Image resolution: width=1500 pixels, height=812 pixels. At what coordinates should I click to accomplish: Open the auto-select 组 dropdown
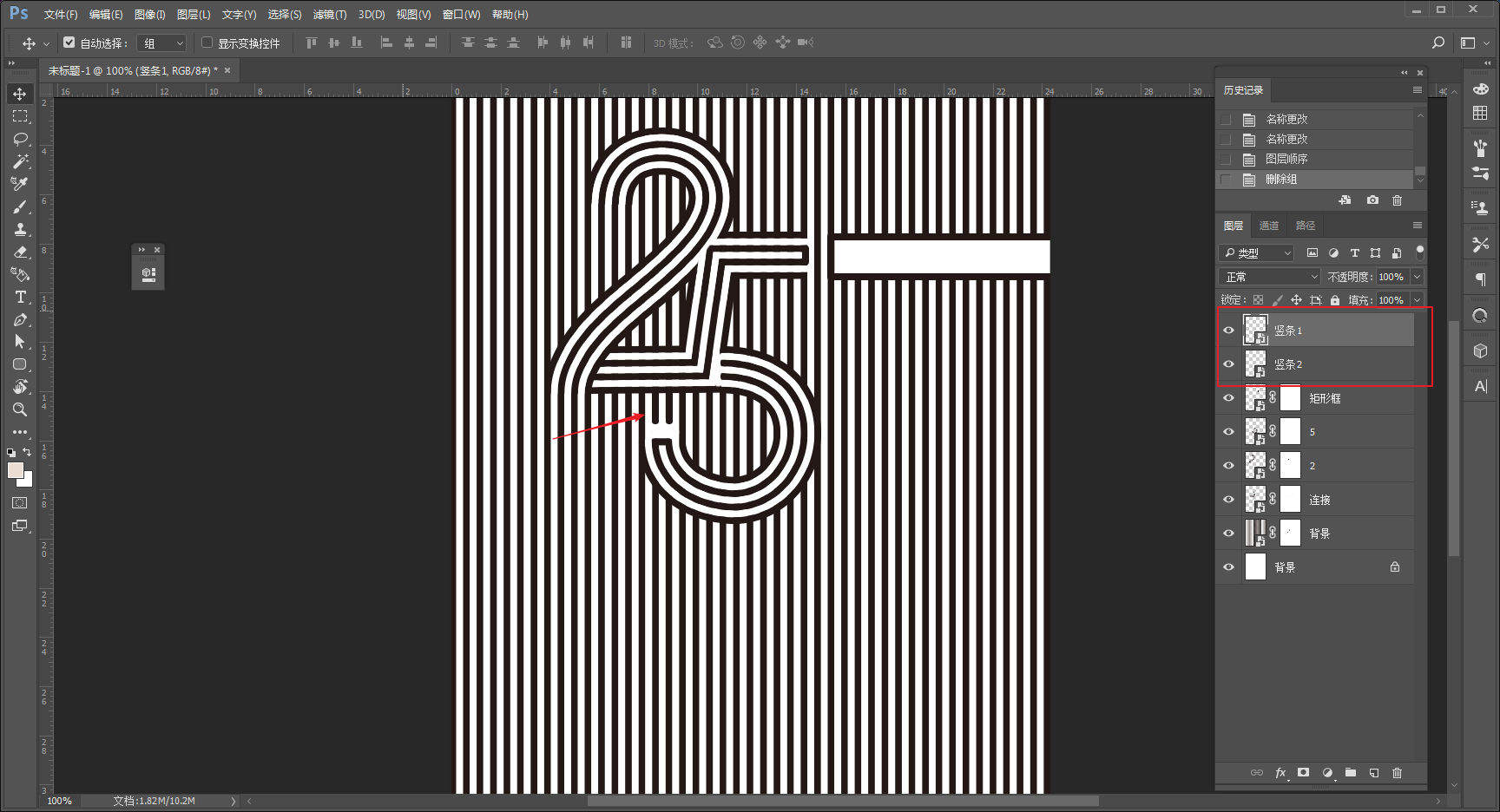click(162, 43)
